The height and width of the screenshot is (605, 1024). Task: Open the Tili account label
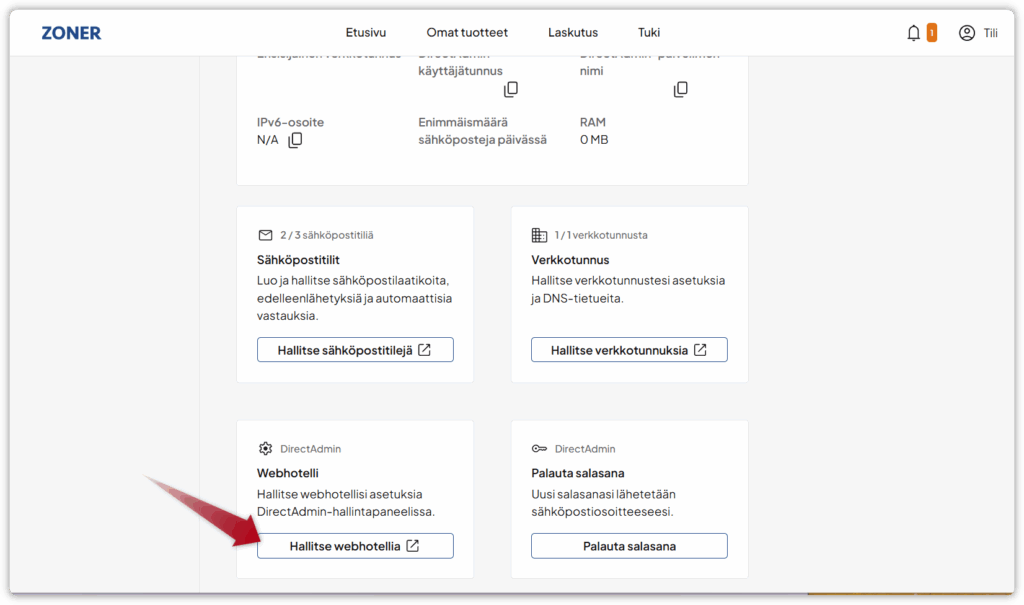click(x=990, y=33)
